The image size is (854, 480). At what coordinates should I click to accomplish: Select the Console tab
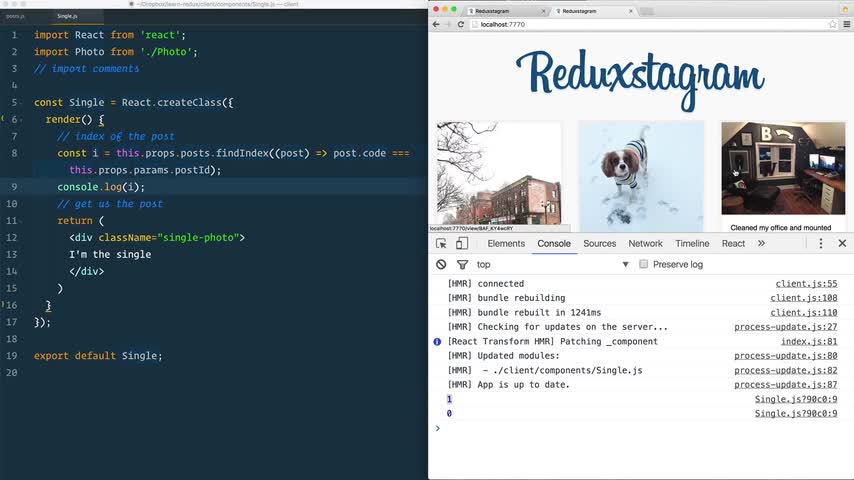pos(554,244)
